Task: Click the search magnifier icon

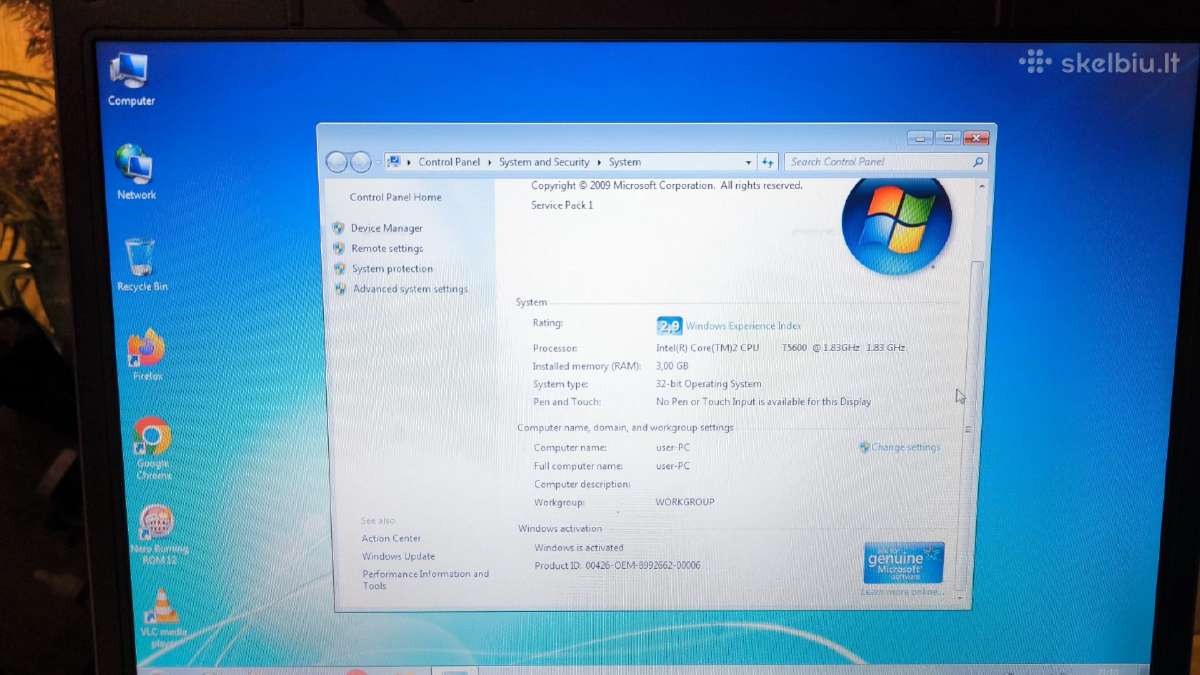Action: pyautogui.click(x=977, y=162)
